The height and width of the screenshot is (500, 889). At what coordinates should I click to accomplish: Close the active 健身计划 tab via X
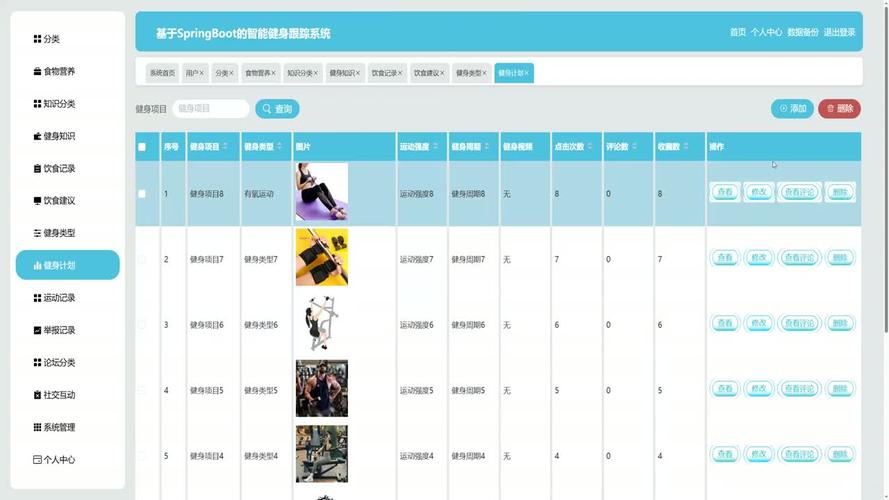point(527,73)
